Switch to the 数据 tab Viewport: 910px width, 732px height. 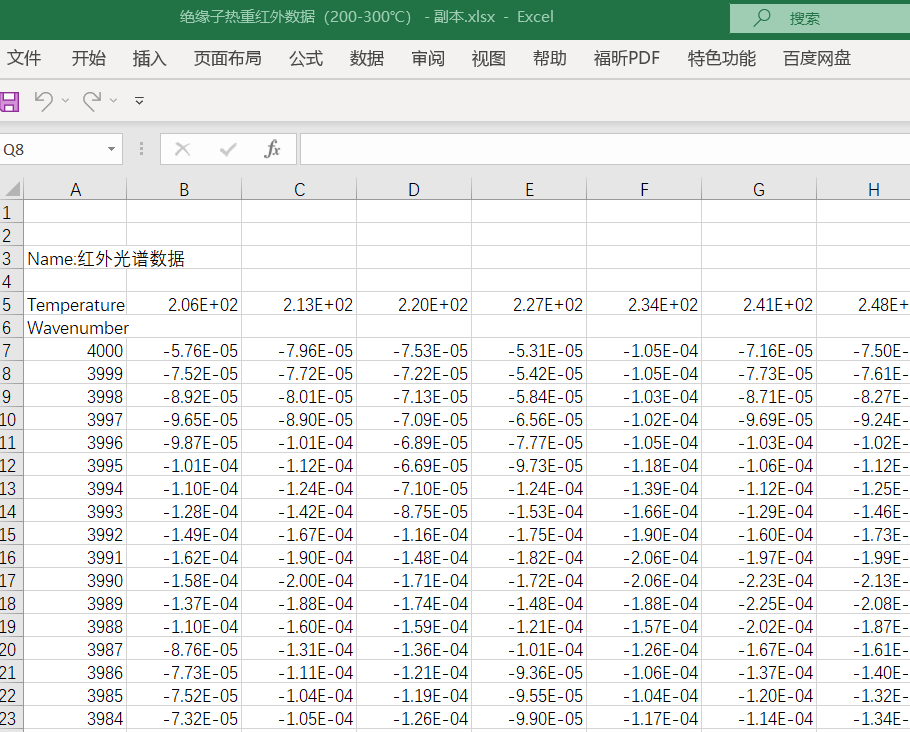point(367,58)
